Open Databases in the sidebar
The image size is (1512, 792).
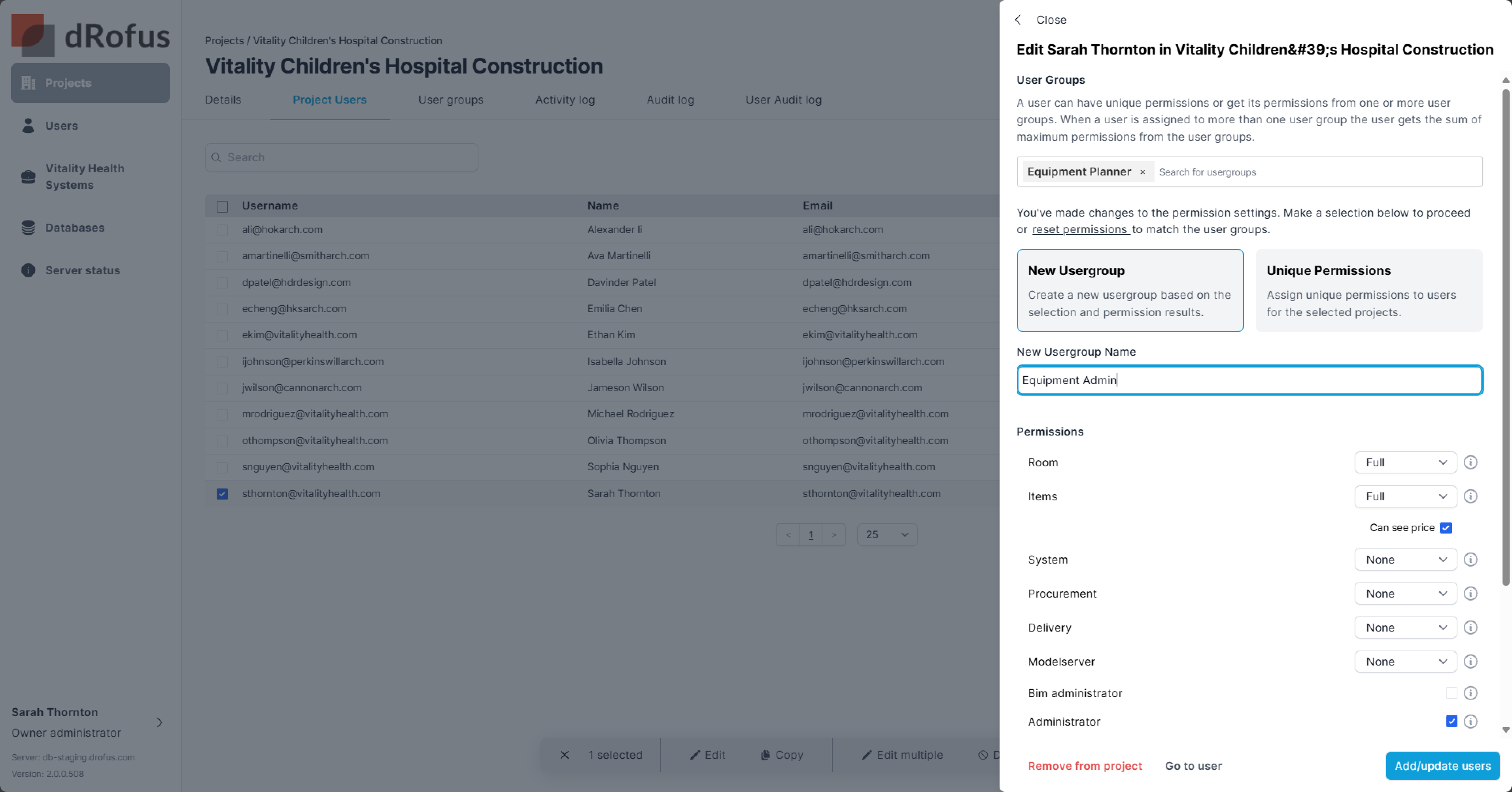(75, 228)
